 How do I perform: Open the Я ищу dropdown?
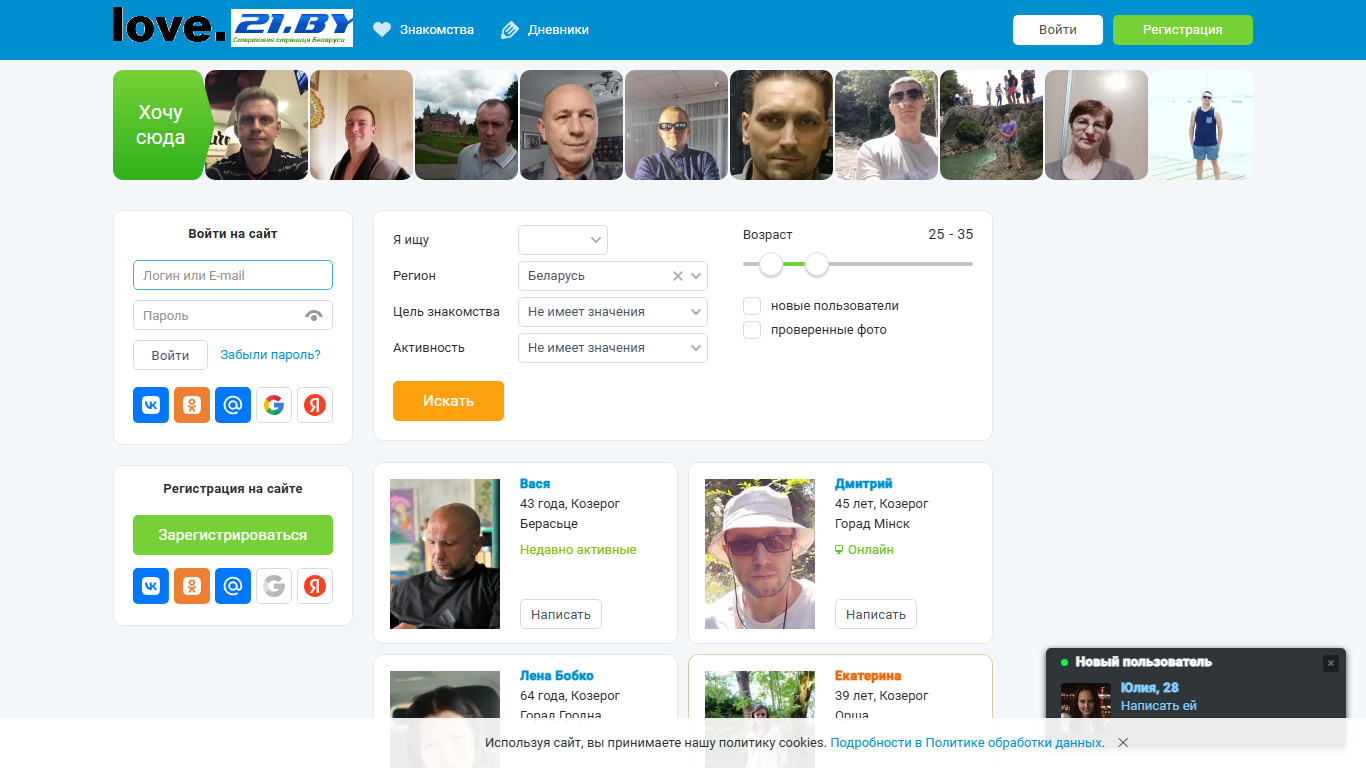pyautogui.click(x=563, y=240)
